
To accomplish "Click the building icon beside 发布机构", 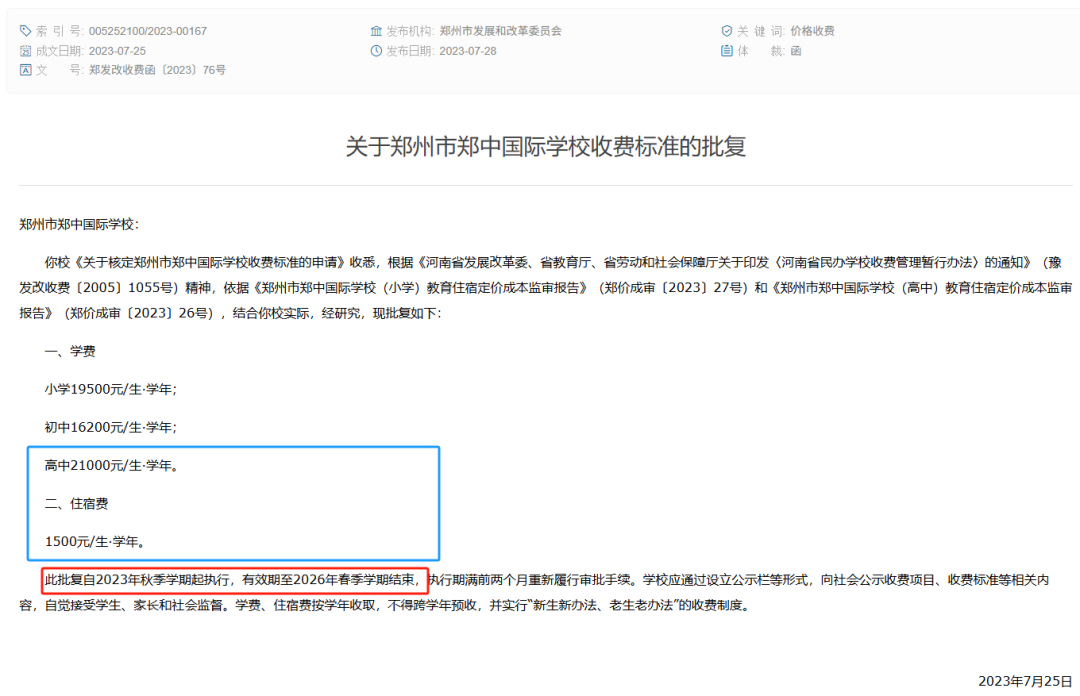I will (x=376, y=31).
